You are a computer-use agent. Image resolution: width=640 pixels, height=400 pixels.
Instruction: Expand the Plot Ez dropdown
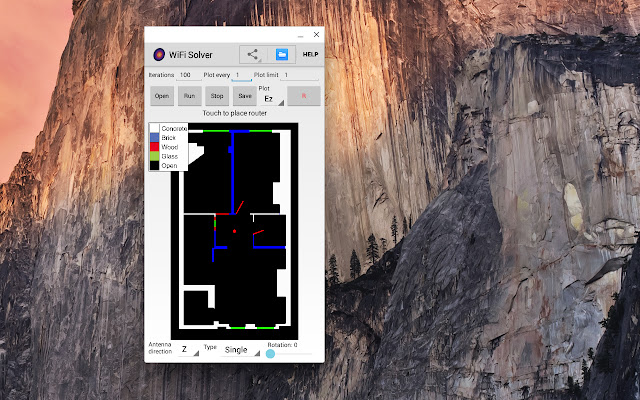(x=272, y=99)
